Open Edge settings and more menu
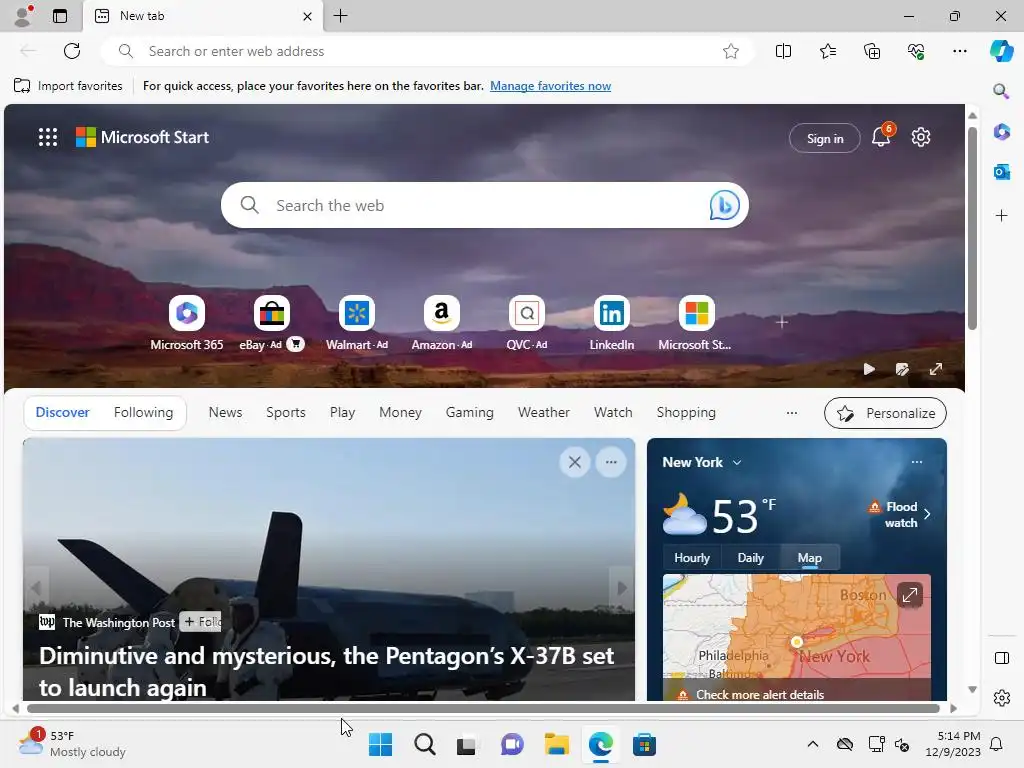 point(959,51)
